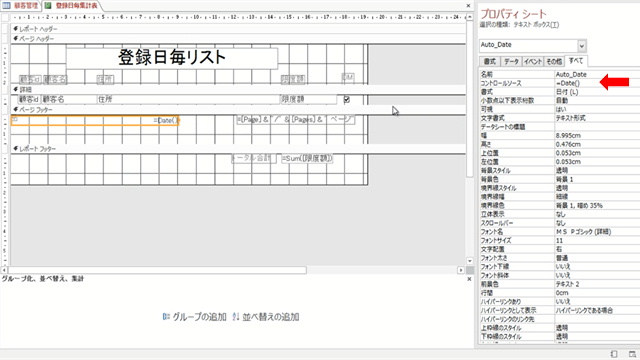
Task: Select the 限度額 field in the detail section
Action: tap(308, 99)
